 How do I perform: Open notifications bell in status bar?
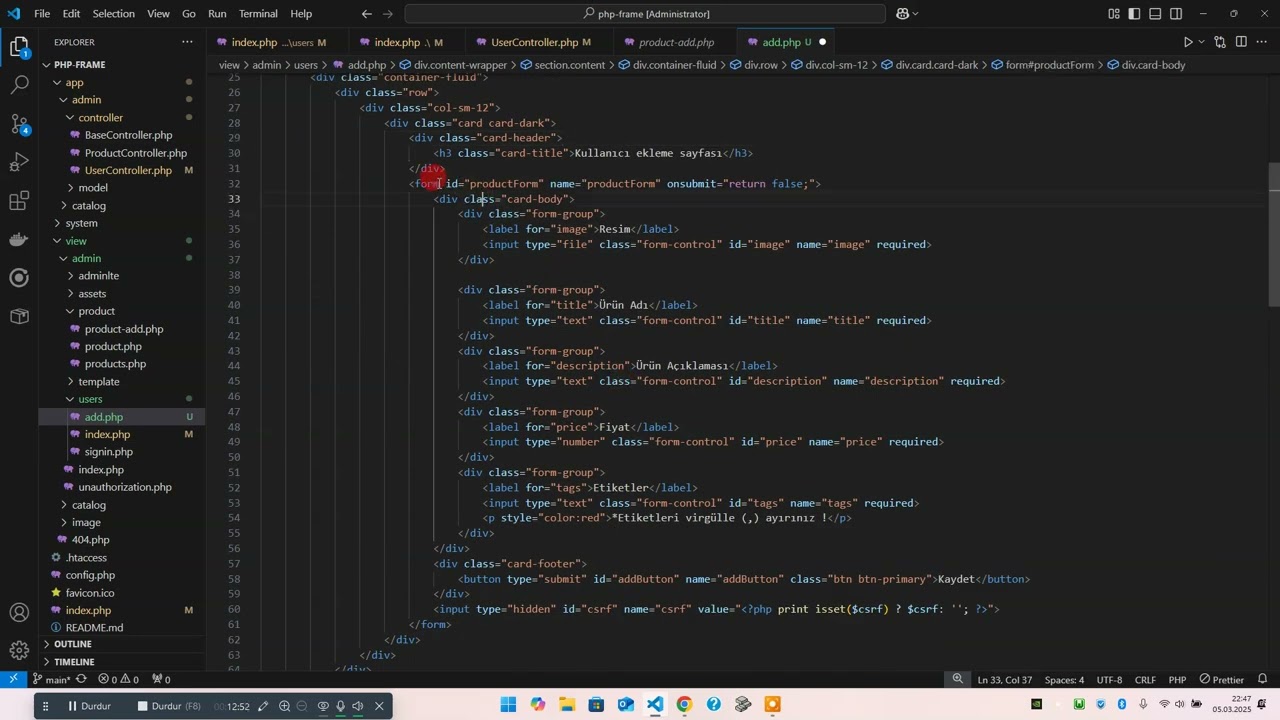tap(1263, 680)
